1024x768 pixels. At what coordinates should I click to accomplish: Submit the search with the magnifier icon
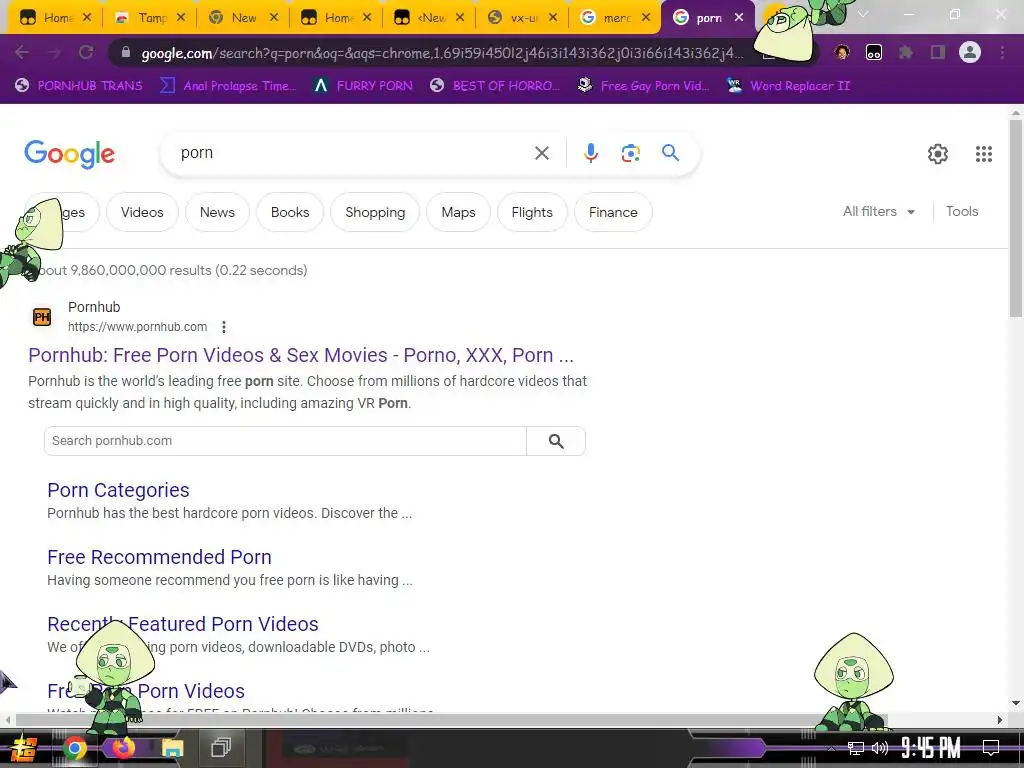point(670,153)
